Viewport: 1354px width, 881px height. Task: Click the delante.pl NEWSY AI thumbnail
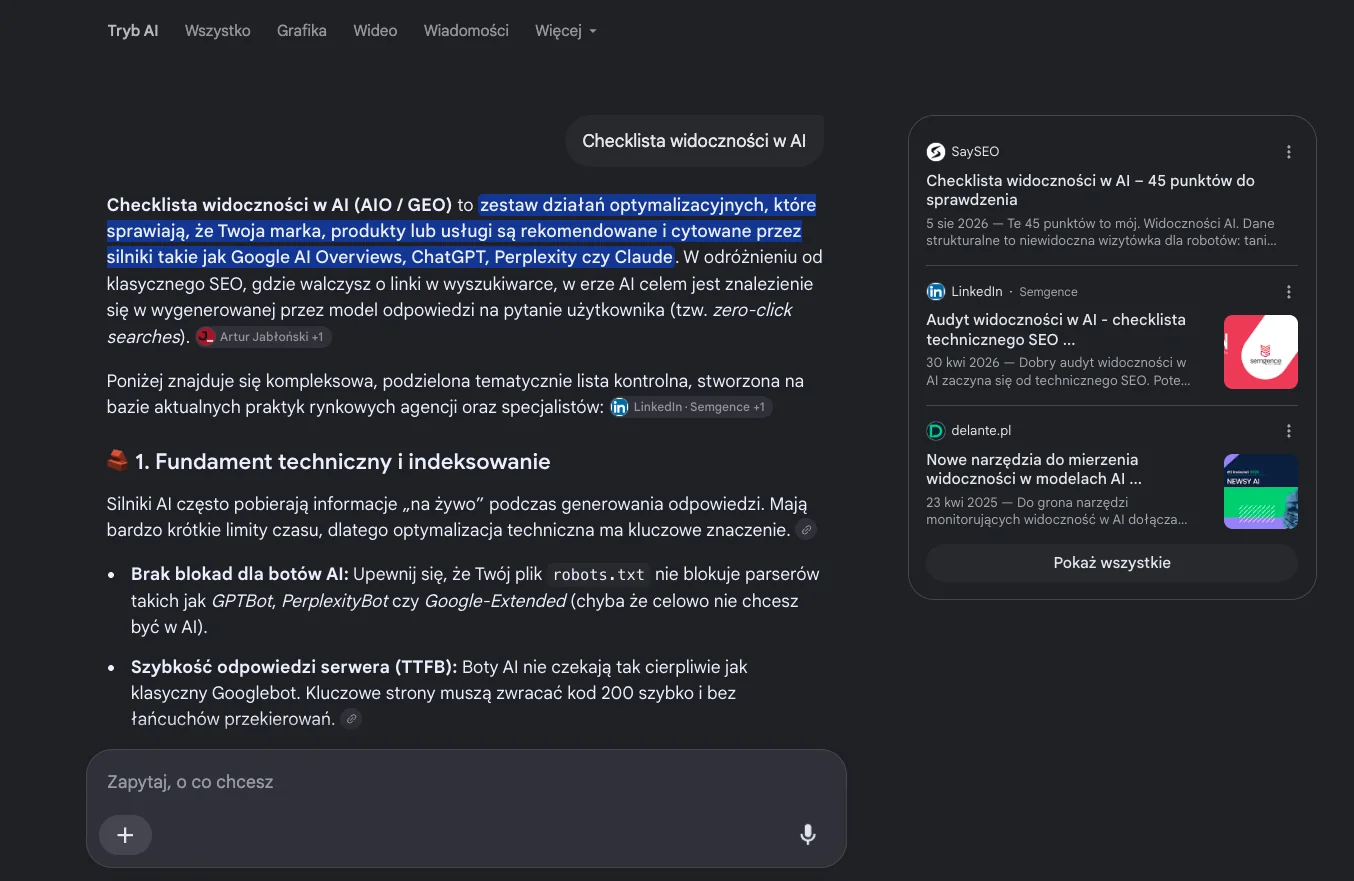point(1261,491)
